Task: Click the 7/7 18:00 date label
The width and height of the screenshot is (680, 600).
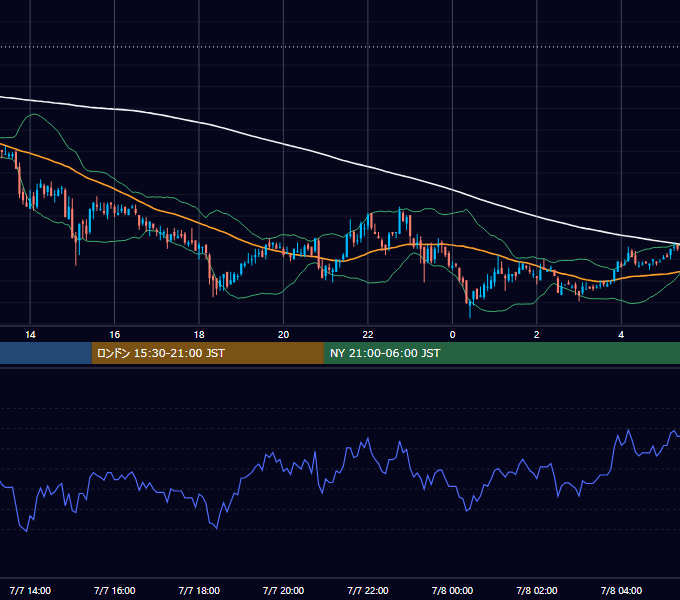Action: tap(199, 590)
